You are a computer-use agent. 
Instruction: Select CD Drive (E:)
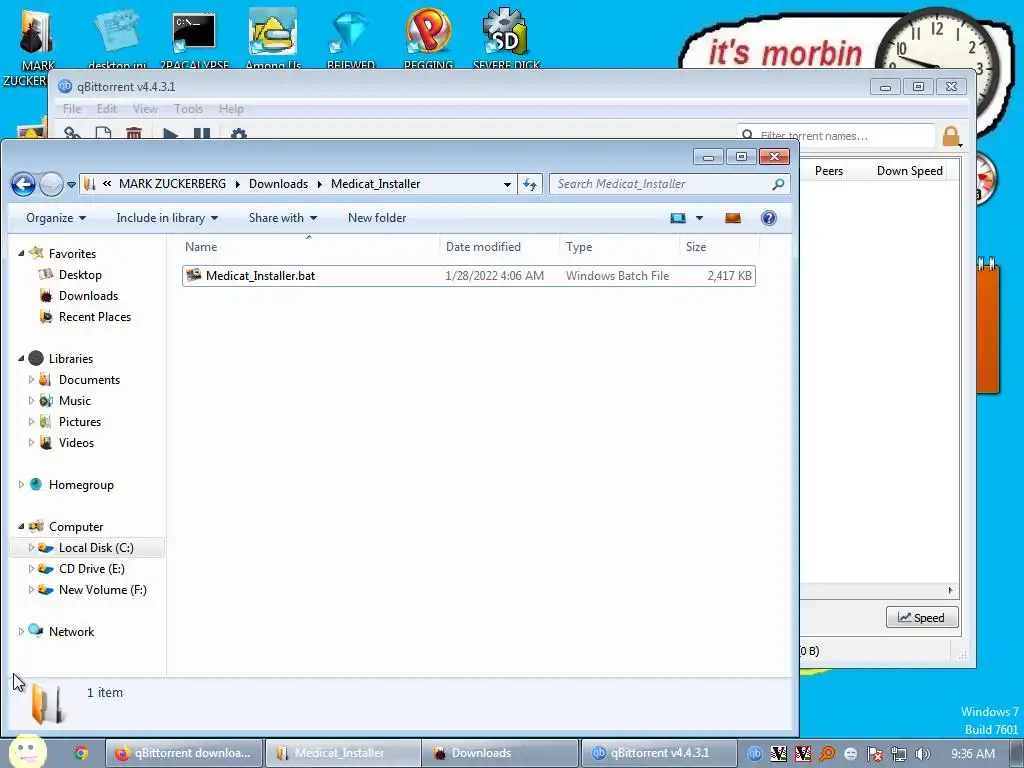coord(91,569)
